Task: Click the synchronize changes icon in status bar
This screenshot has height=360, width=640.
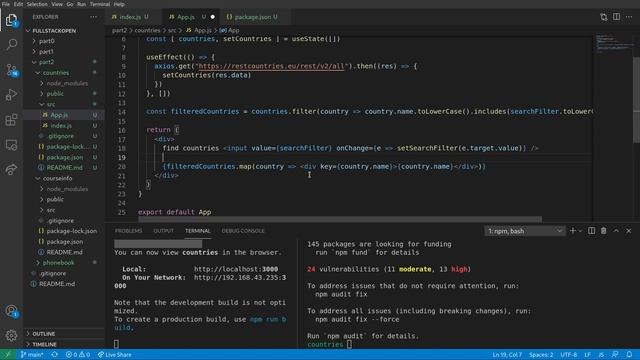Action: [x=54, y=355]
